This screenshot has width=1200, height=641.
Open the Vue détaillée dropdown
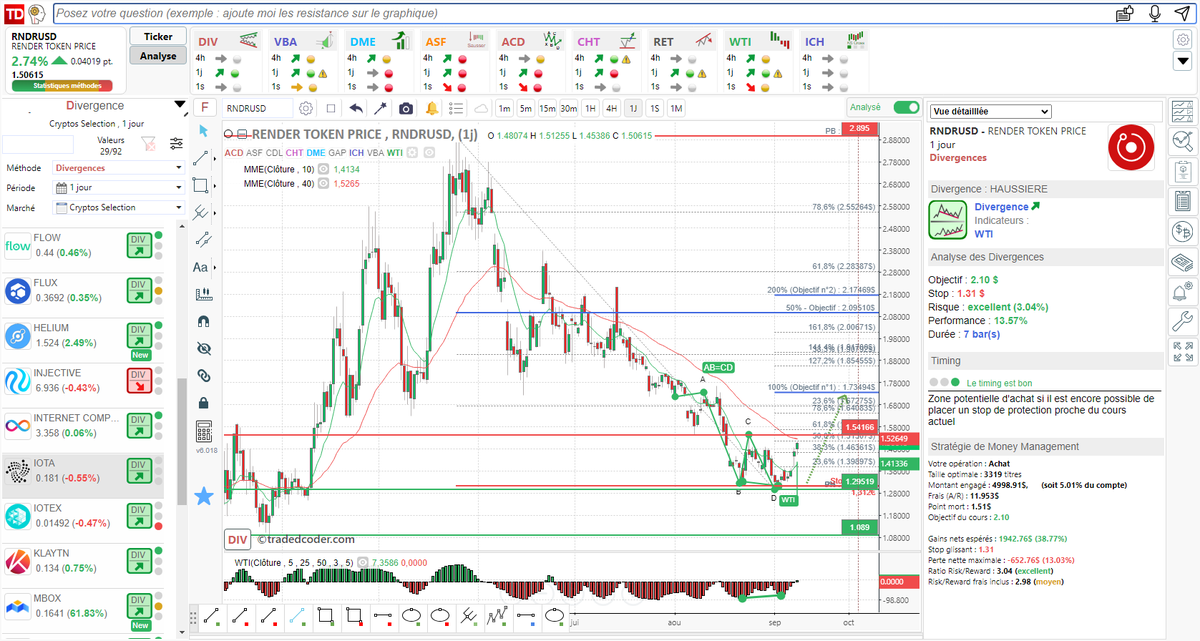pos(990,112)
